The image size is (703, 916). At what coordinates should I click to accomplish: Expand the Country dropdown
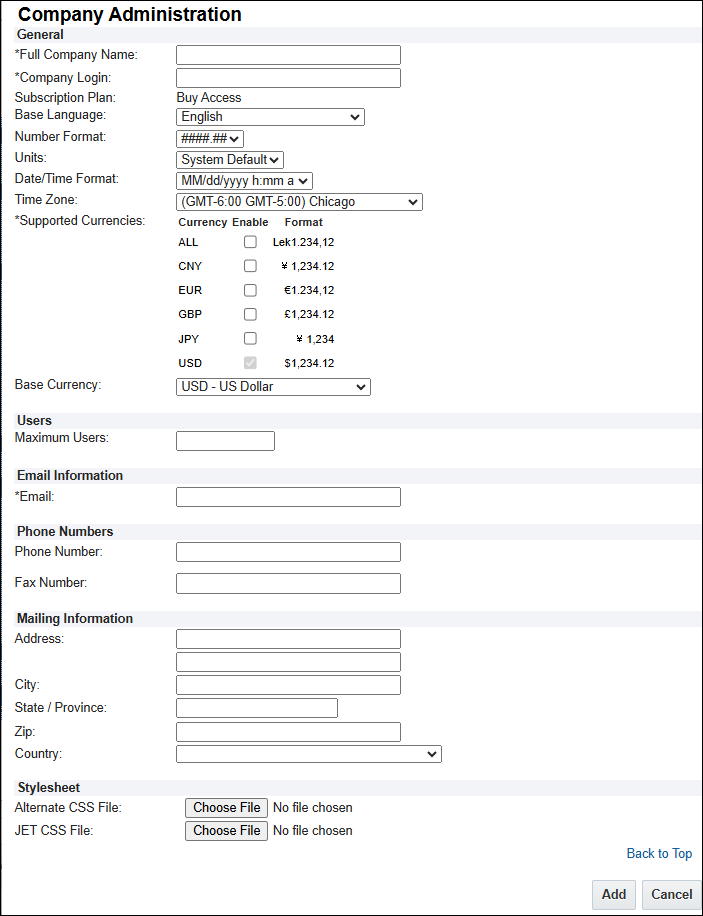click(x=308, y=754)
